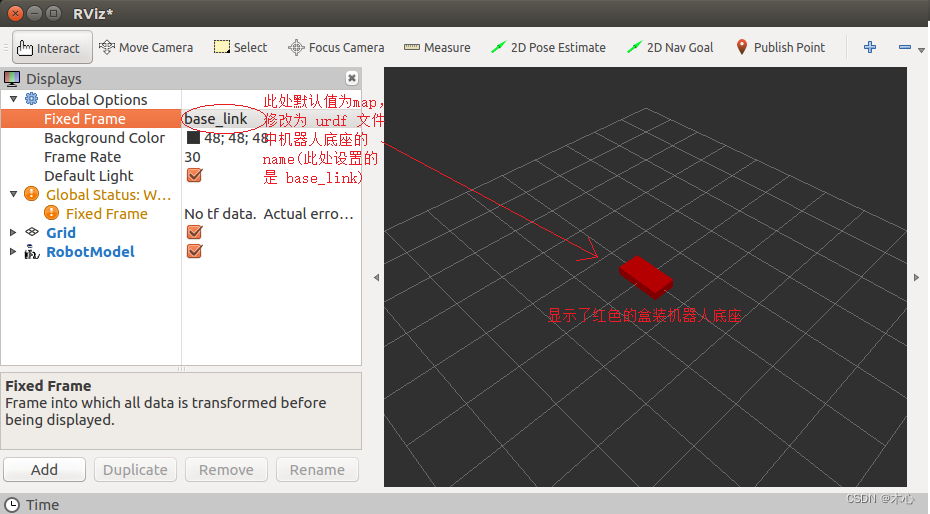
Task: Select the Default Light property row
Action: [89, 176]
